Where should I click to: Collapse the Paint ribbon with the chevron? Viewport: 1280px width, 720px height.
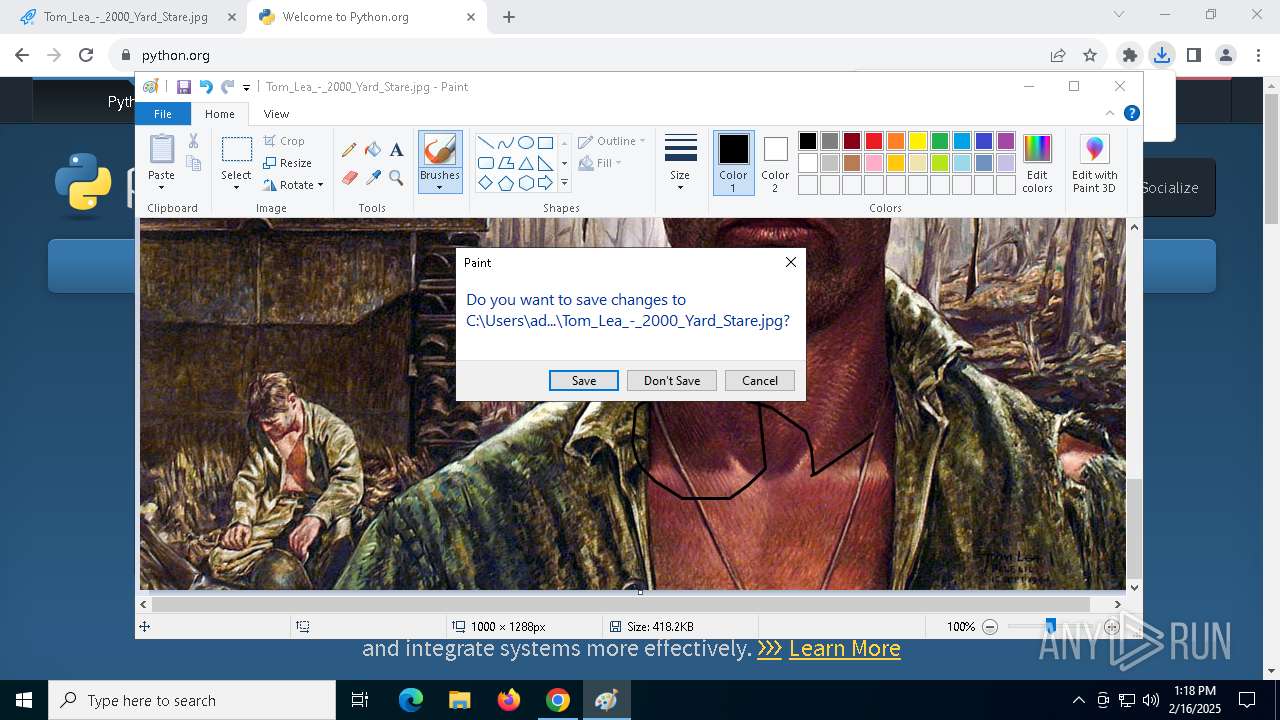[1110, 113]
